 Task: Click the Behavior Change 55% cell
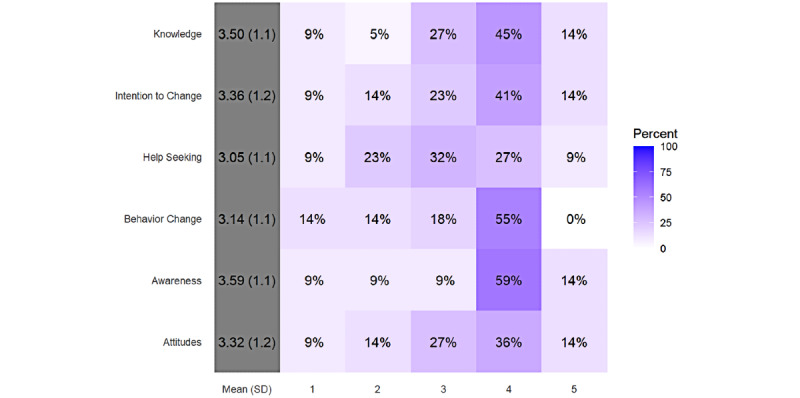tap(509, 219)
